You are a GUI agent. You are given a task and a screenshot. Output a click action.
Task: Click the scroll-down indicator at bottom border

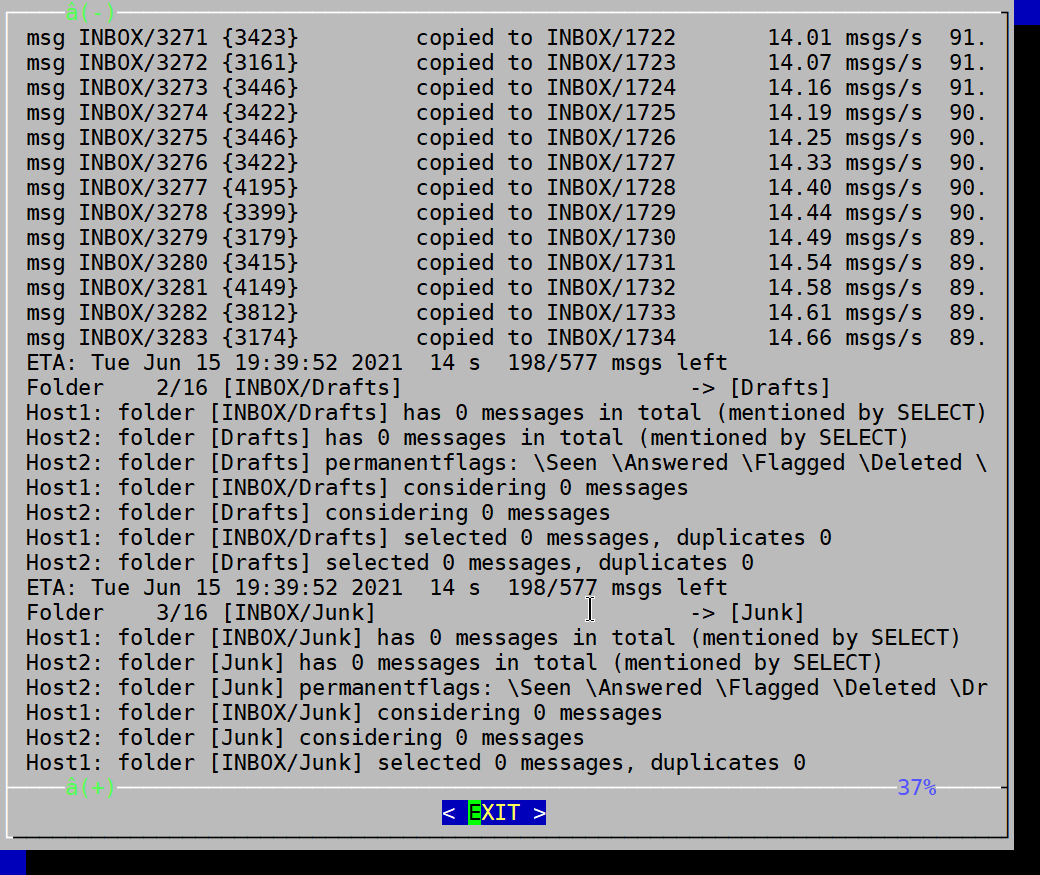(x=90, y=787)
